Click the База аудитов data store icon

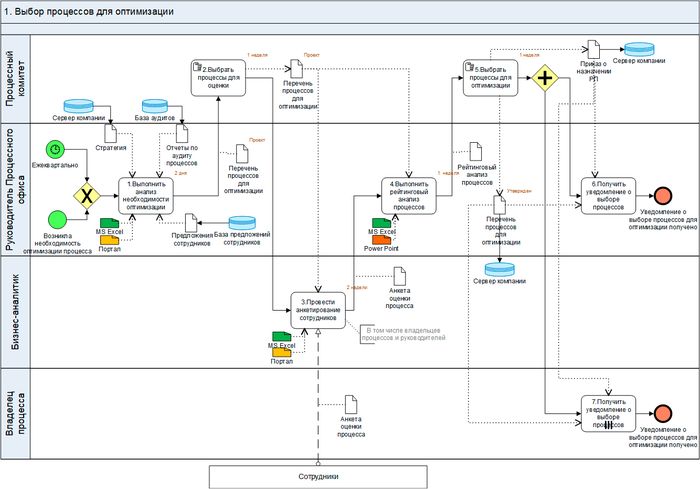[x=153, y=106]
